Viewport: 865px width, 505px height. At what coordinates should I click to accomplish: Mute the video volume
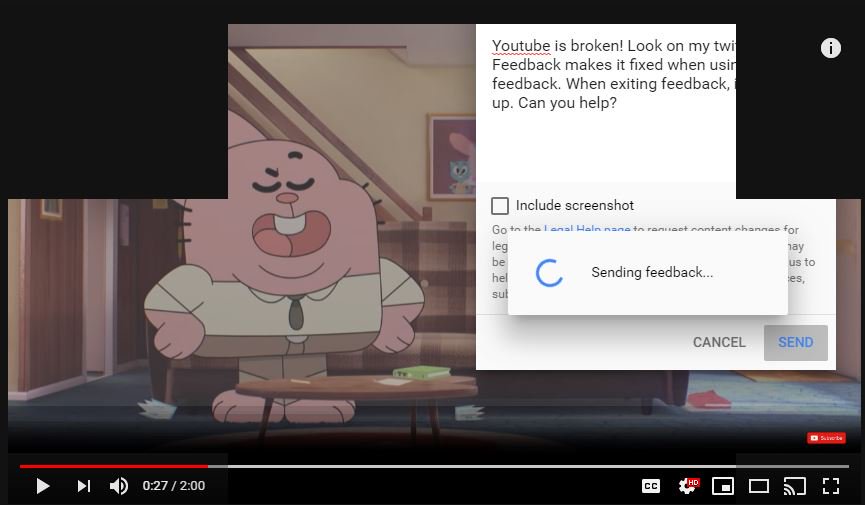click(x=119, y=486)
